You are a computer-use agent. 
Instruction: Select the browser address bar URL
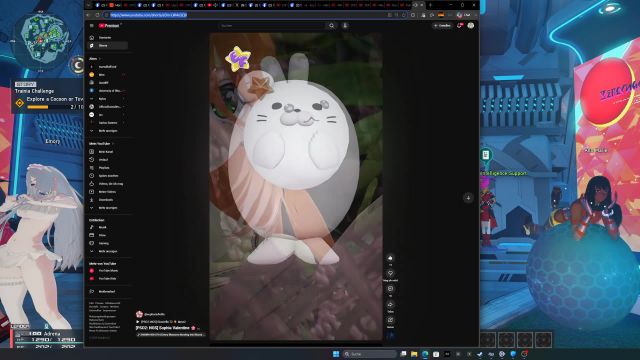pyautogui.click(x=148, y=15)
